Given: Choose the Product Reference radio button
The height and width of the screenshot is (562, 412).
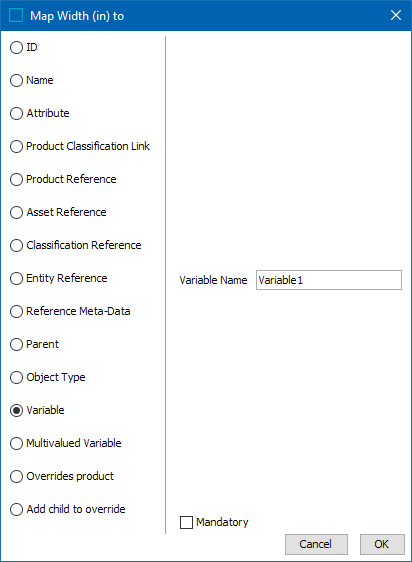Looking at the screenshot, I should pyautogui.click(x=16, y=179).
